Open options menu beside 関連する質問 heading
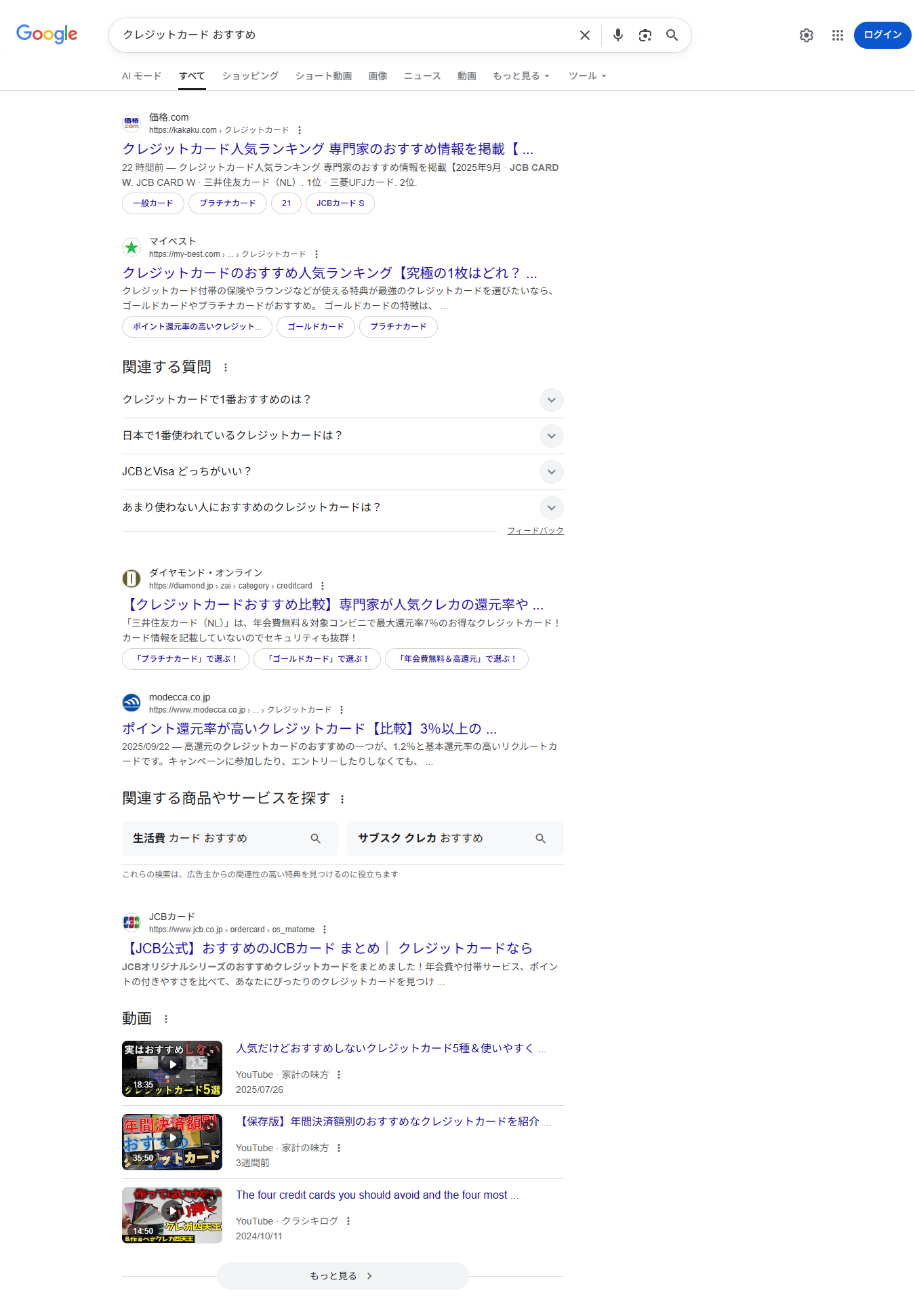 [226, 367]
